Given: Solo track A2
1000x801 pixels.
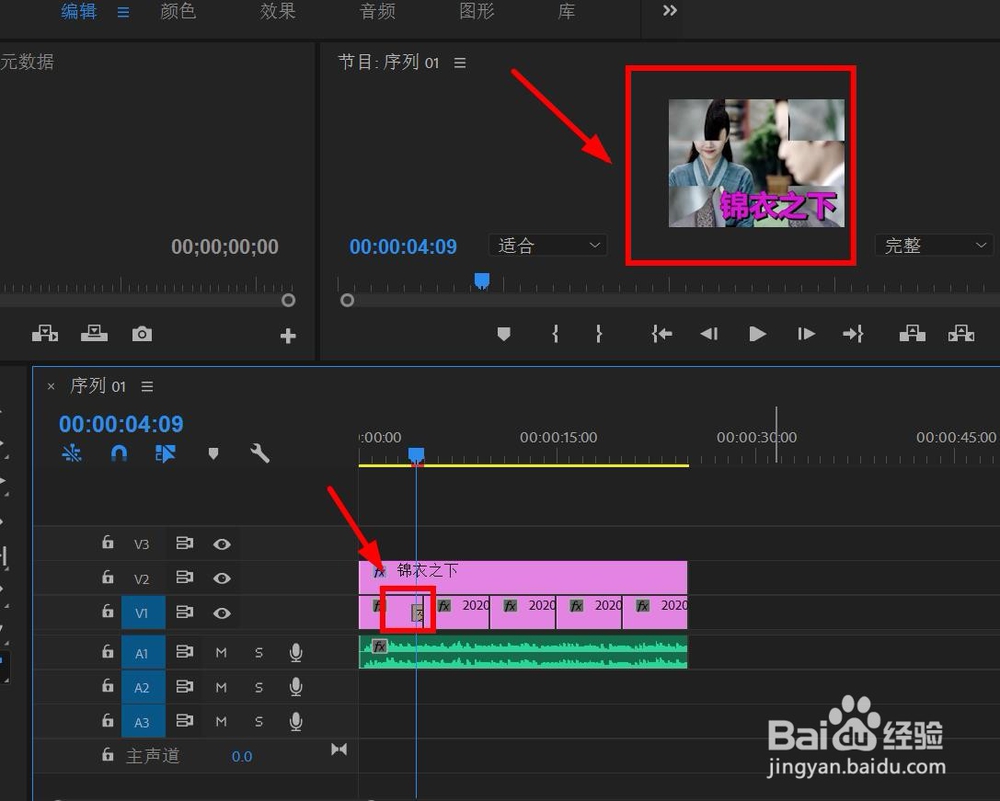Looking at the screenshot, I should click(258, 687).
